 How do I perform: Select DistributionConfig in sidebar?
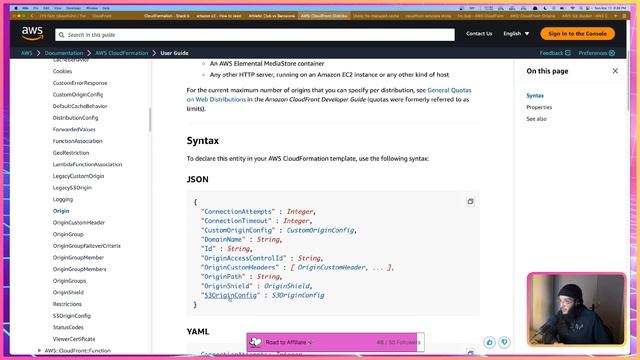pos(76,118)
